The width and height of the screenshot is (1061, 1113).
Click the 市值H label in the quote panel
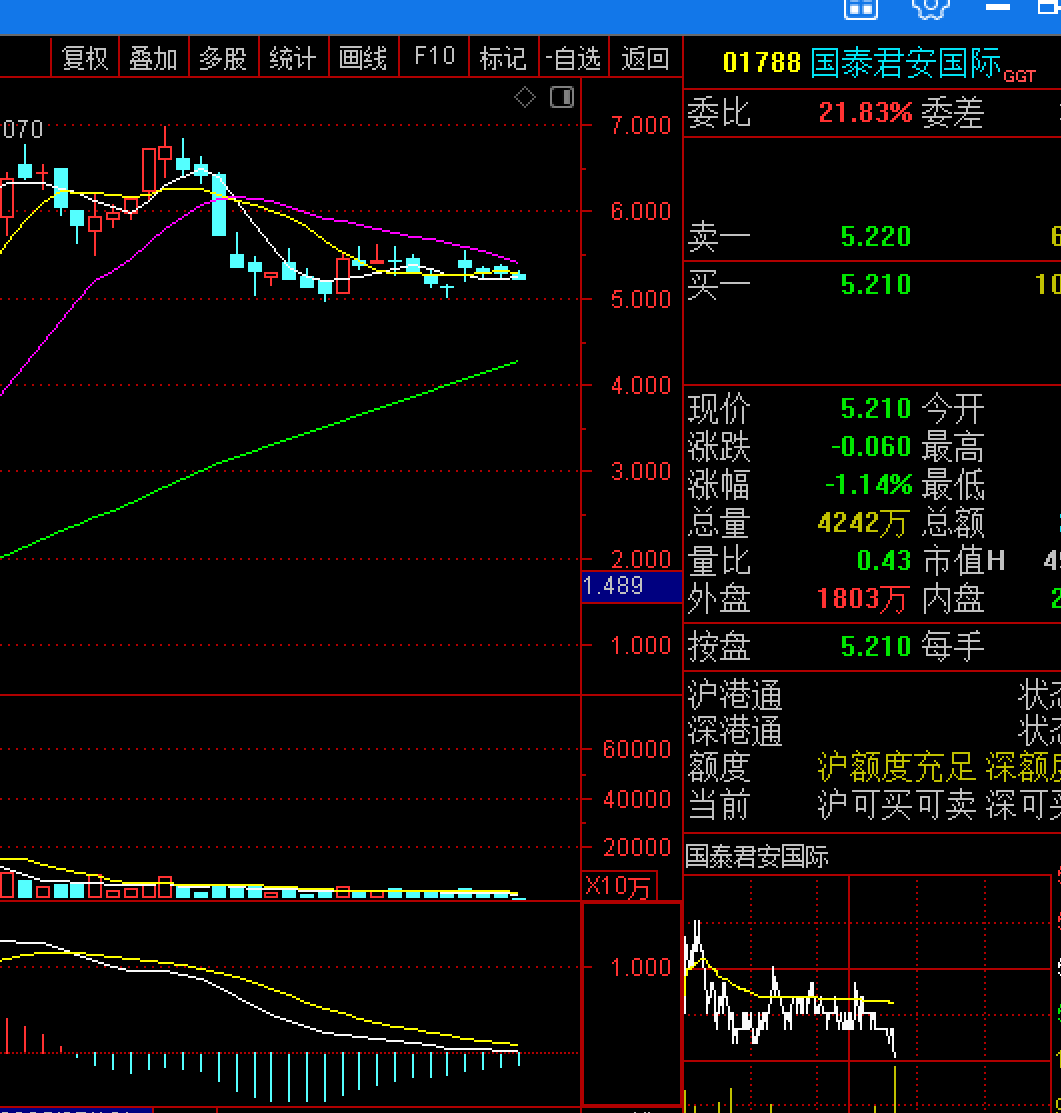click(964, 561)
